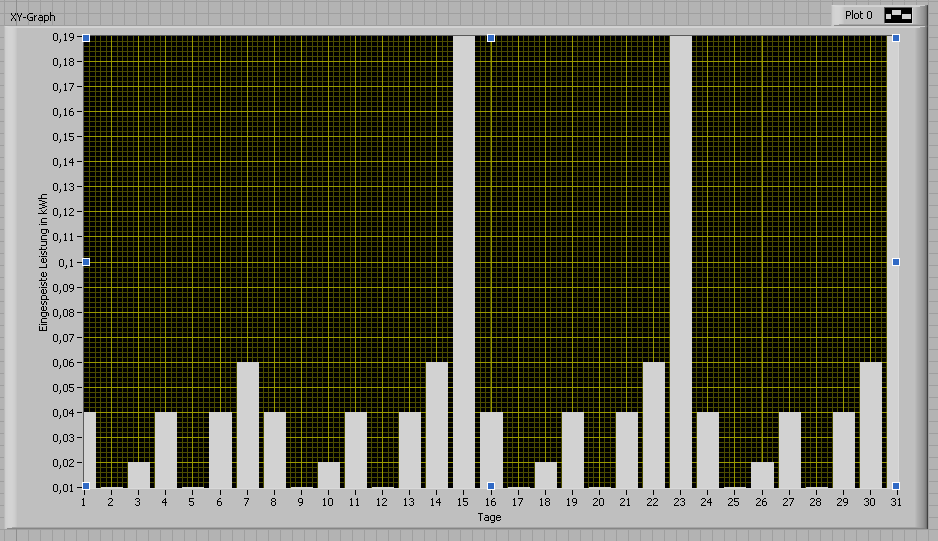Click the short bar above day 26
Image resolution: width=938 pixels, height=541 pixels.
pos(762,475)
